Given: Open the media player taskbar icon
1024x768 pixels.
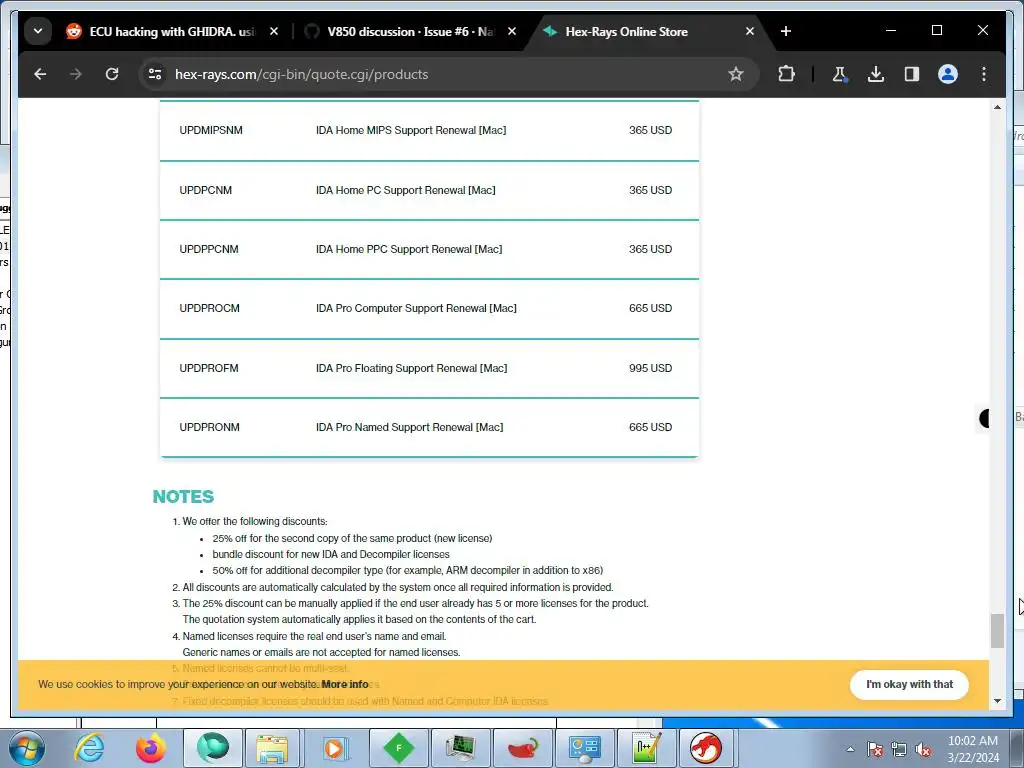Looking at the screenshot, I should click(x=335, y=748).
